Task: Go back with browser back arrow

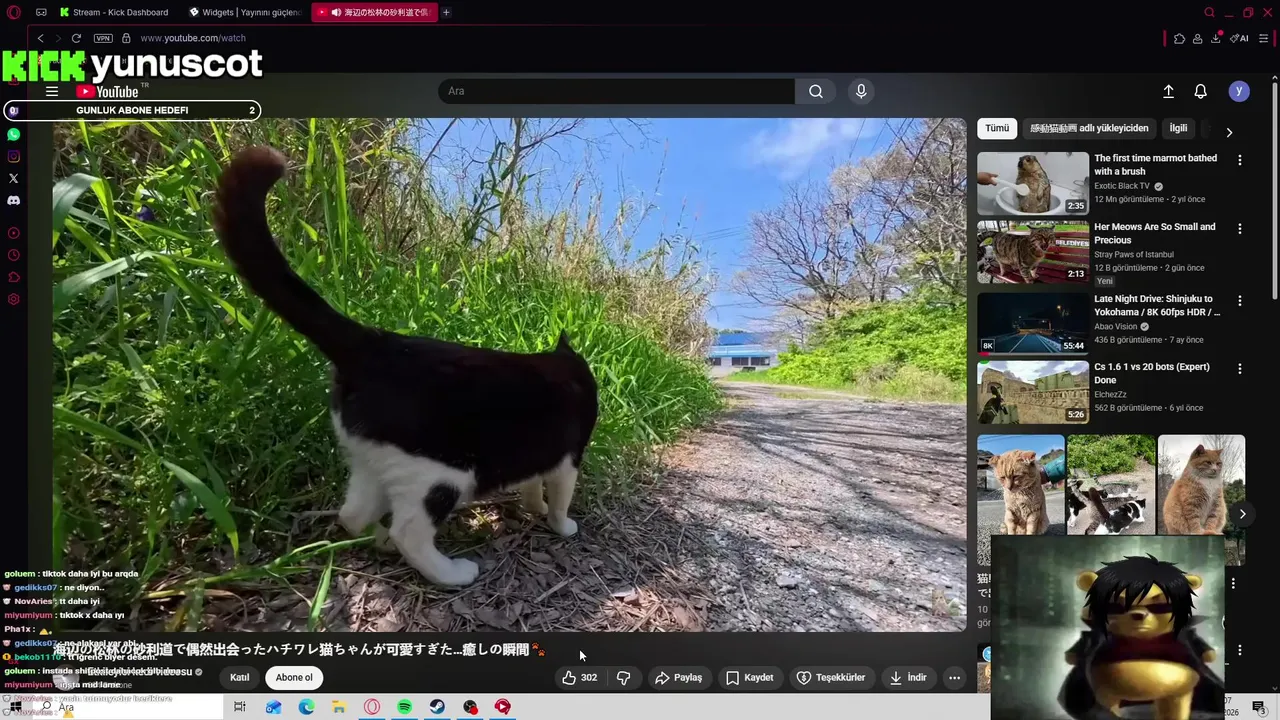Action: click(x=40, y=38)
